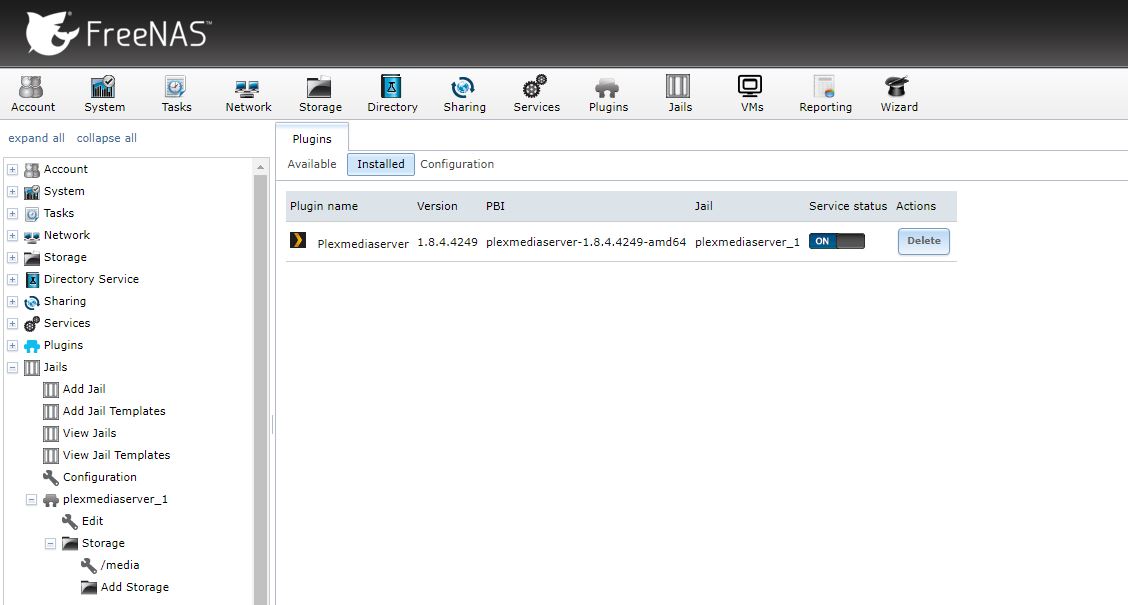
Task: Click the FreeNAS logo
Action: tap(119, 33)
